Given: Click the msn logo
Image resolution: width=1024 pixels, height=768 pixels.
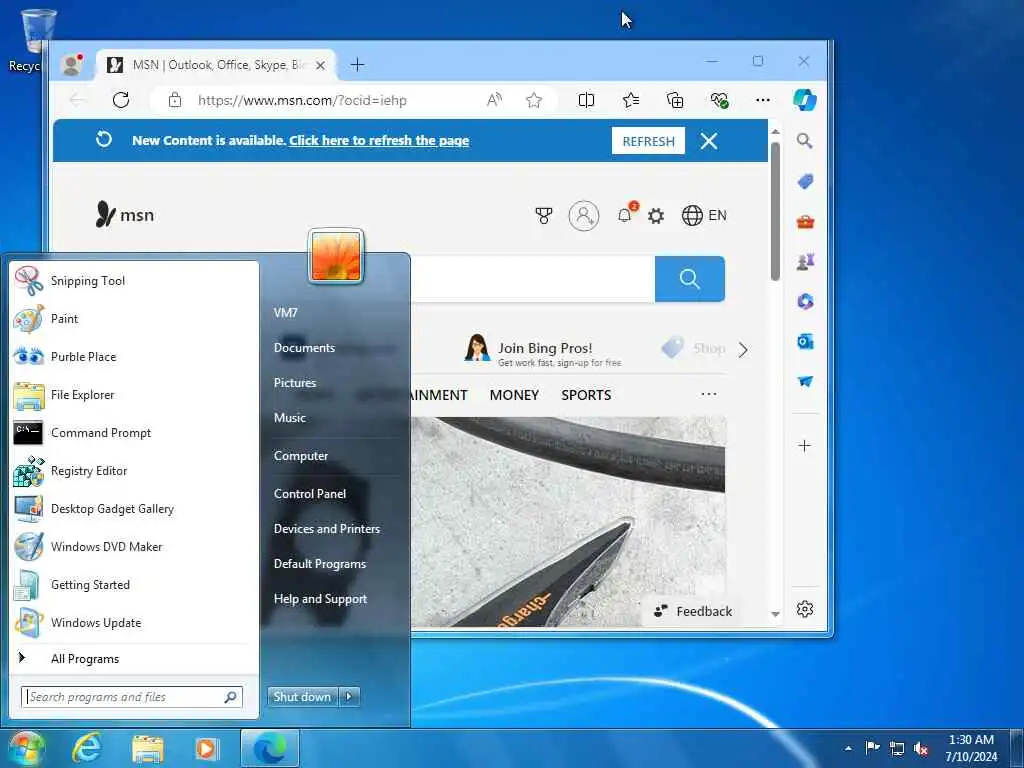Looking at the screenshot, I should 125,214.
